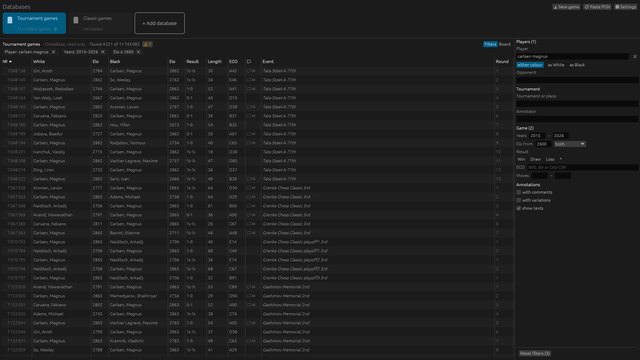Sort by the Result column header
The height and width of the screenshot is (360, 640).
[x=193, y=62]
